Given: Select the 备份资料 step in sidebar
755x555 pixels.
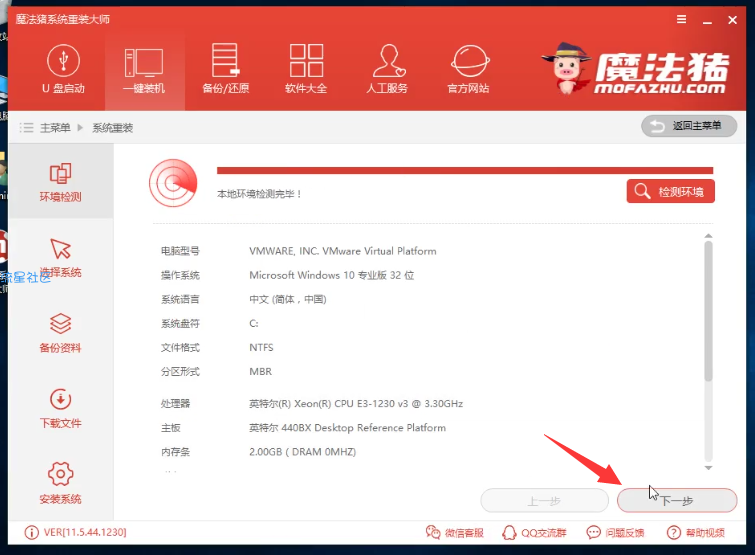Looking at the screenshot, I should pos(61,333).
